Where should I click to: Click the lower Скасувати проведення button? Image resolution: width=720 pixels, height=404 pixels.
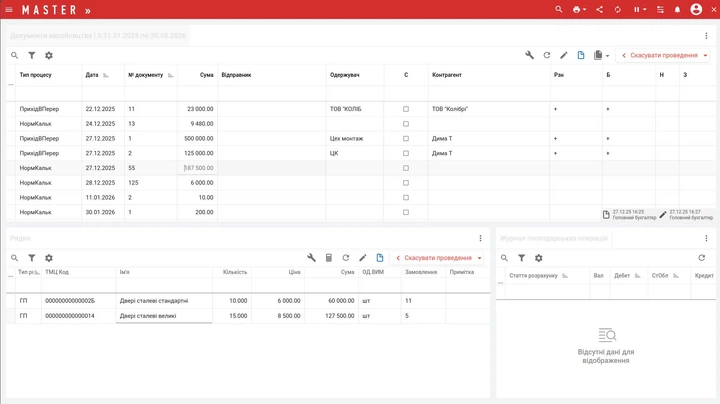433,258
